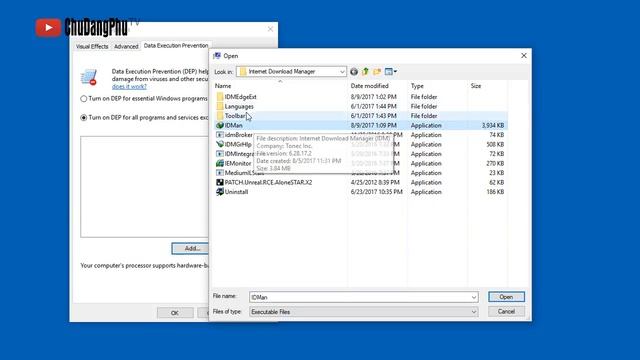Switch to the Advanced tab
Viewport: 640px width, 360px height.
126,47
